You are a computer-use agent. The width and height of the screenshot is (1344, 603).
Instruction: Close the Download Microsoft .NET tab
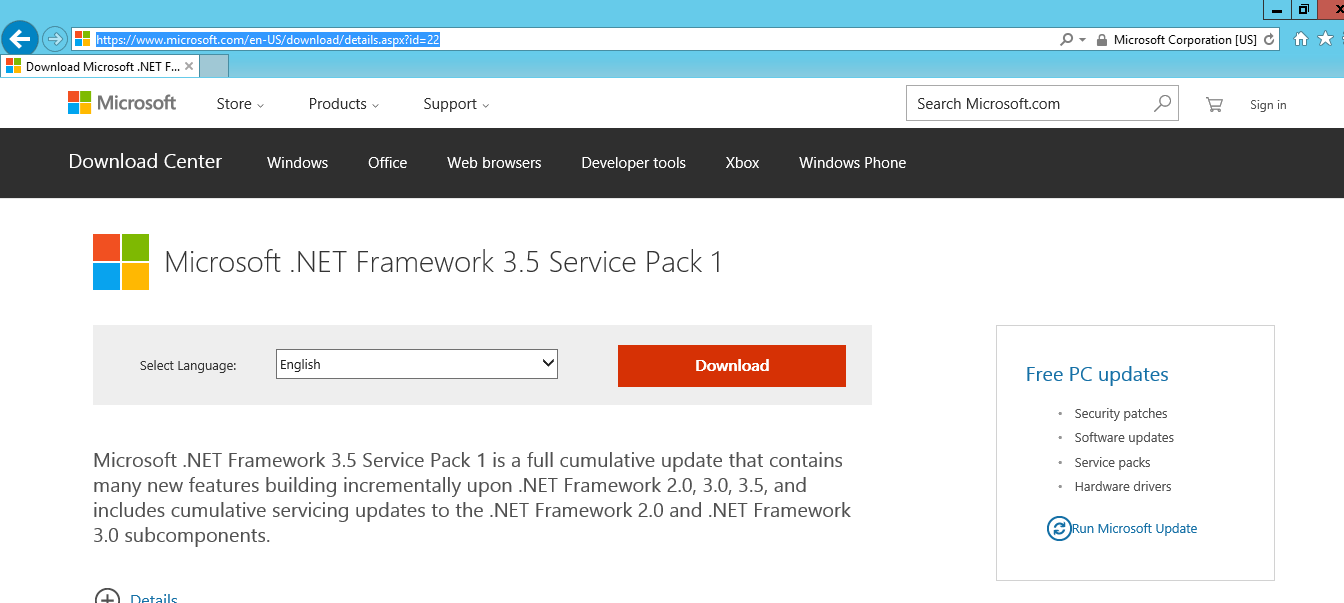coord(189,66)
